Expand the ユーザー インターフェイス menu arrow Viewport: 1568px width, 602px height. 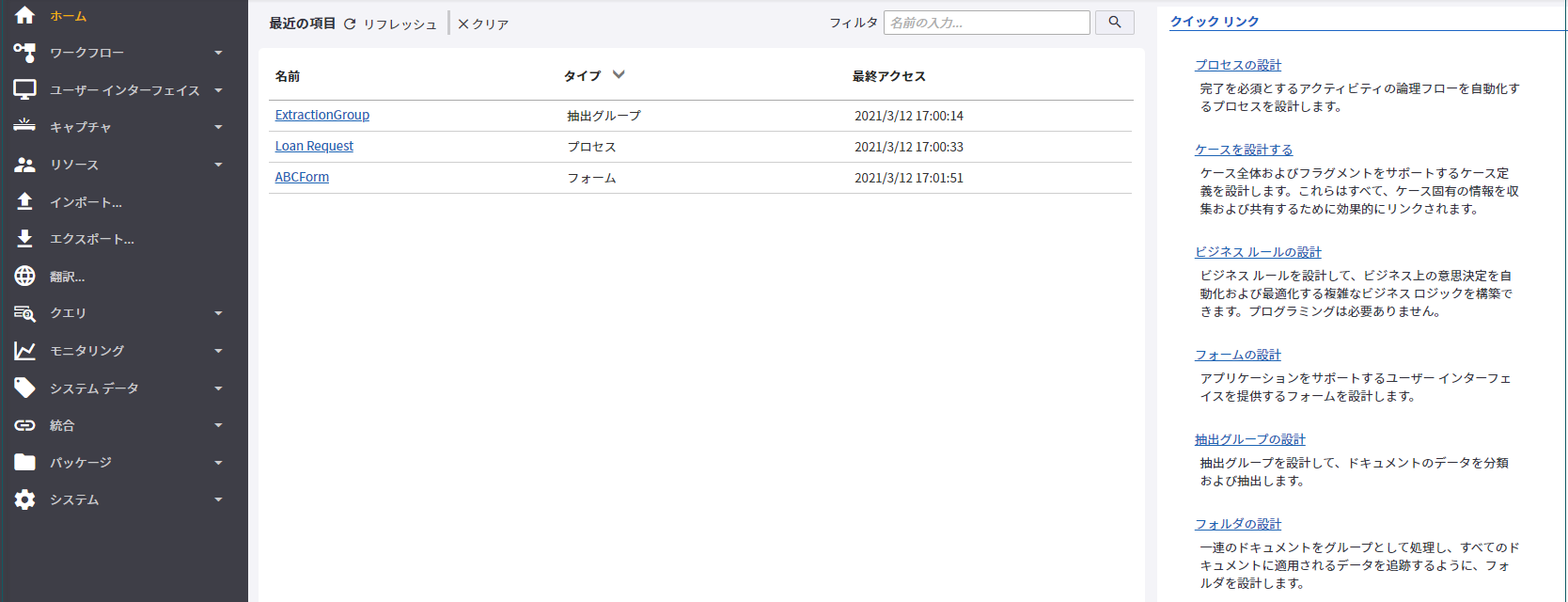pyautogui.click(x=218, y=90)
